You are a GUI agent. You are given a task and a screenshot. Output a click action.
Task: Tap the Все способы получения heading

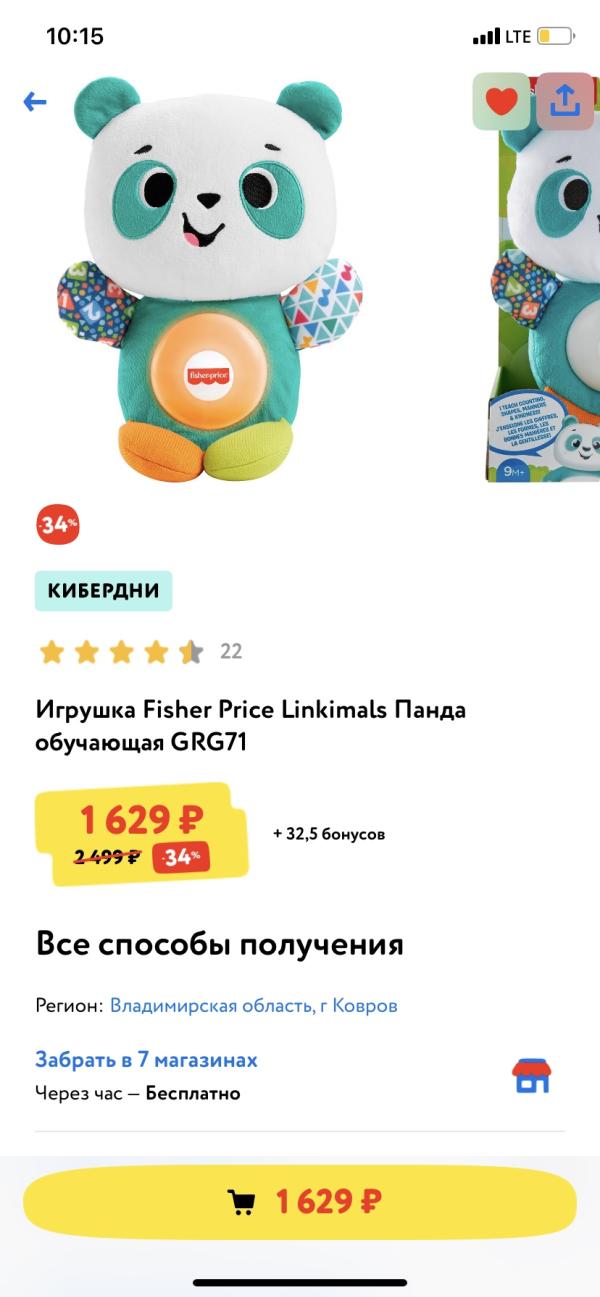point(220,944)
